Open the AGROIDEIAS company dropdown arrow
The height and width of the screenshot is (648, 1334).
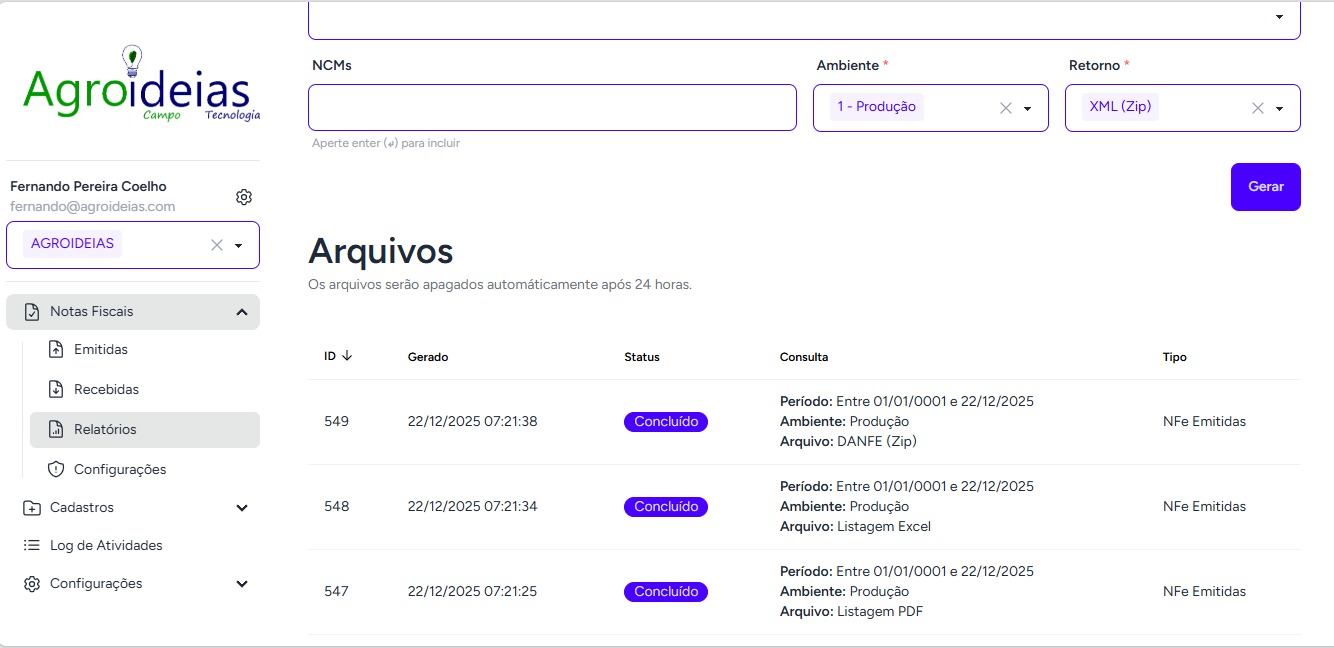(238, 246)
